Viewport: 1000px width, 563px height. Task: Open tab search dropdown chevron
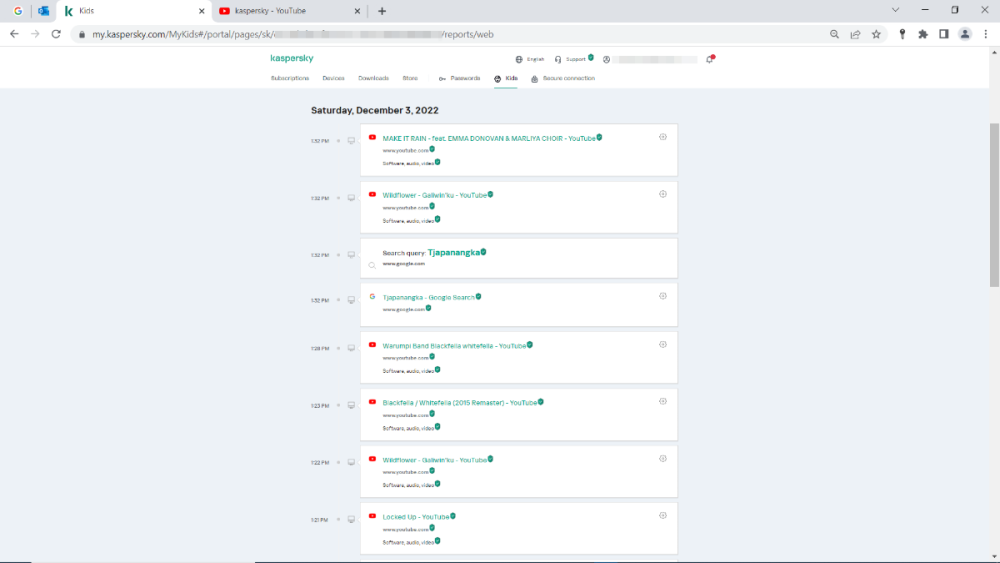pyautogui.click(x=895, y=10)
